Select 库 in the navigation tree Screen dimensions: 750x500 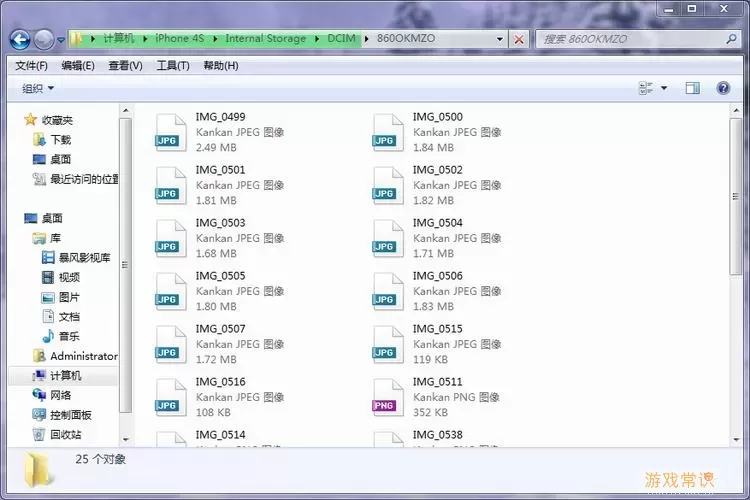[47, 238]
